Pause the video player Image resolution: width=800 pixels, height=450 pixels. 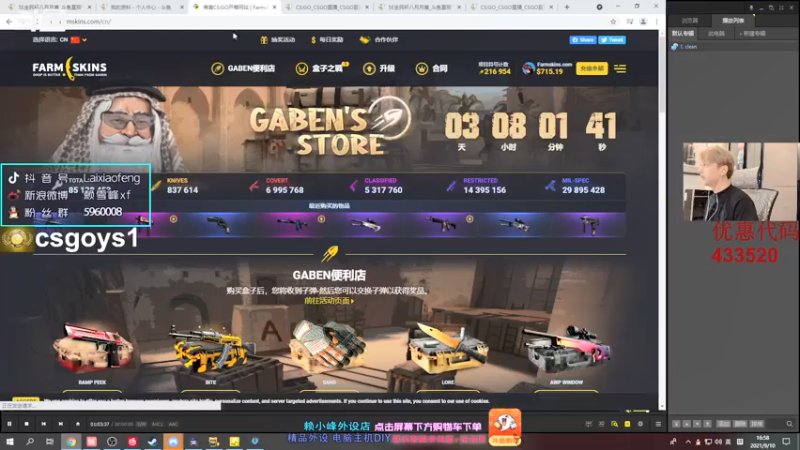tap(9, 424)
